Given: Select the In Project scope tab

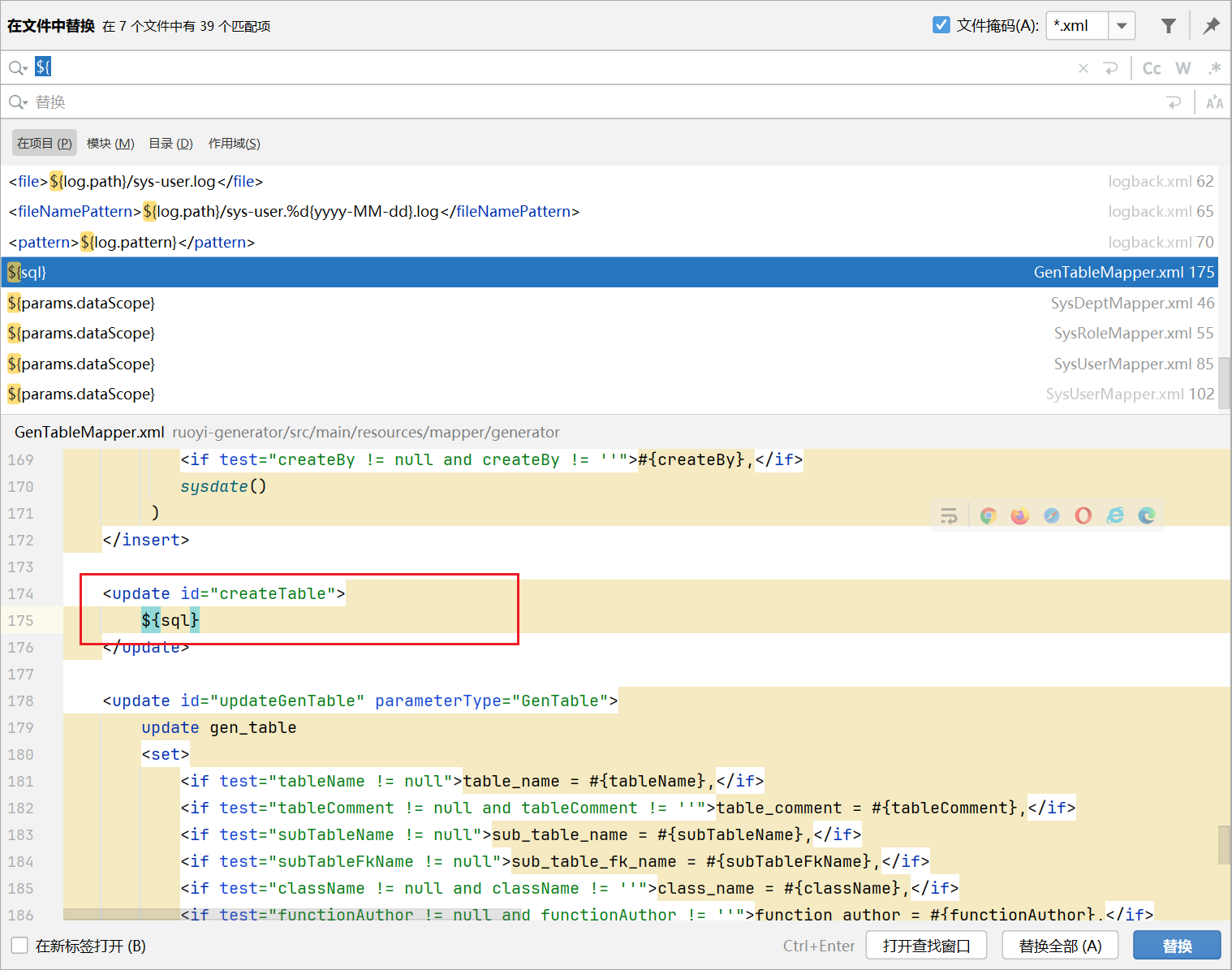Looking at the screenshot, I should (45, 143).
